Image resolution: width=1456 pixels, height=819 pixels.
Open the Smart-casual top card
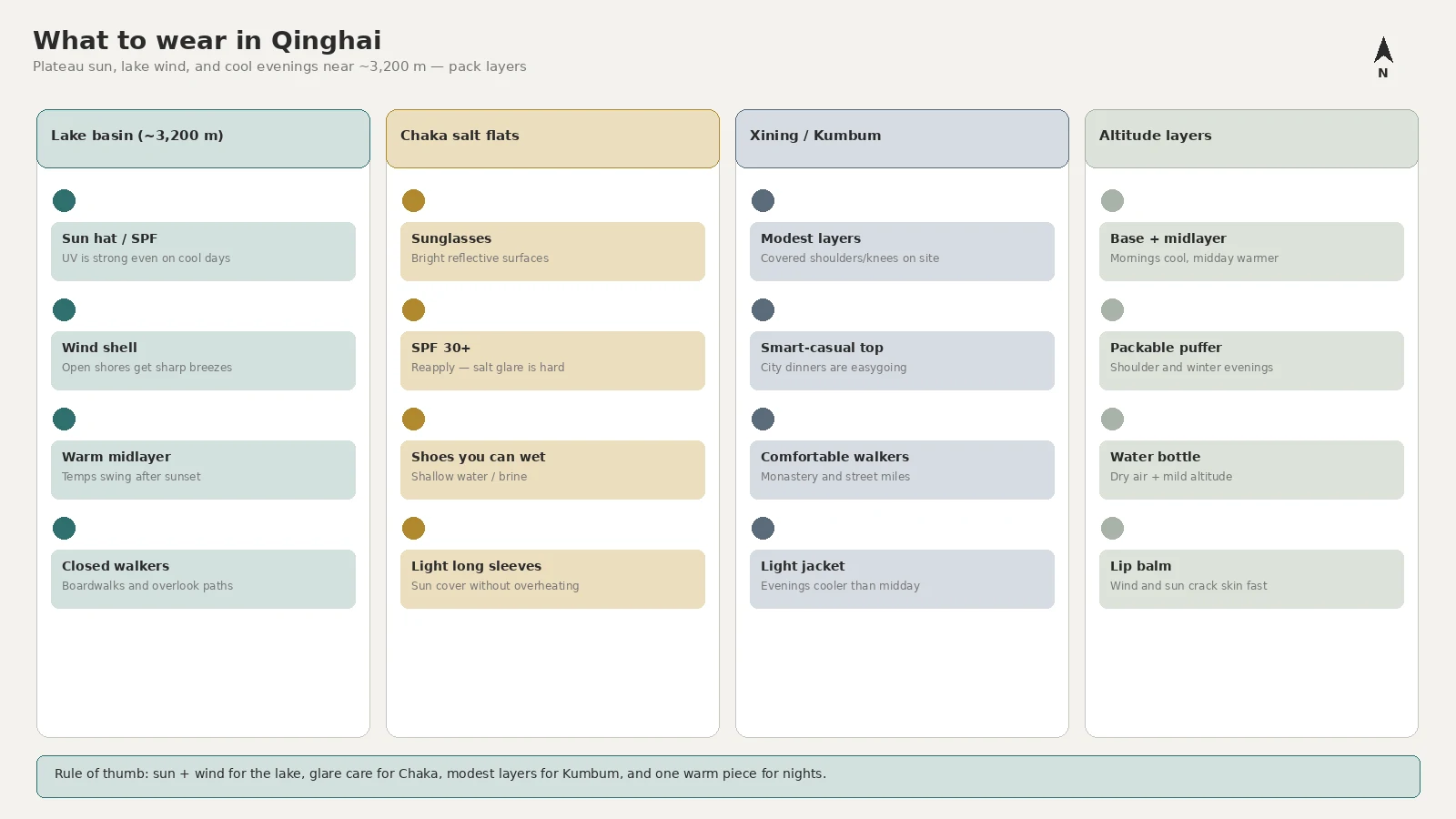point(902,360)
